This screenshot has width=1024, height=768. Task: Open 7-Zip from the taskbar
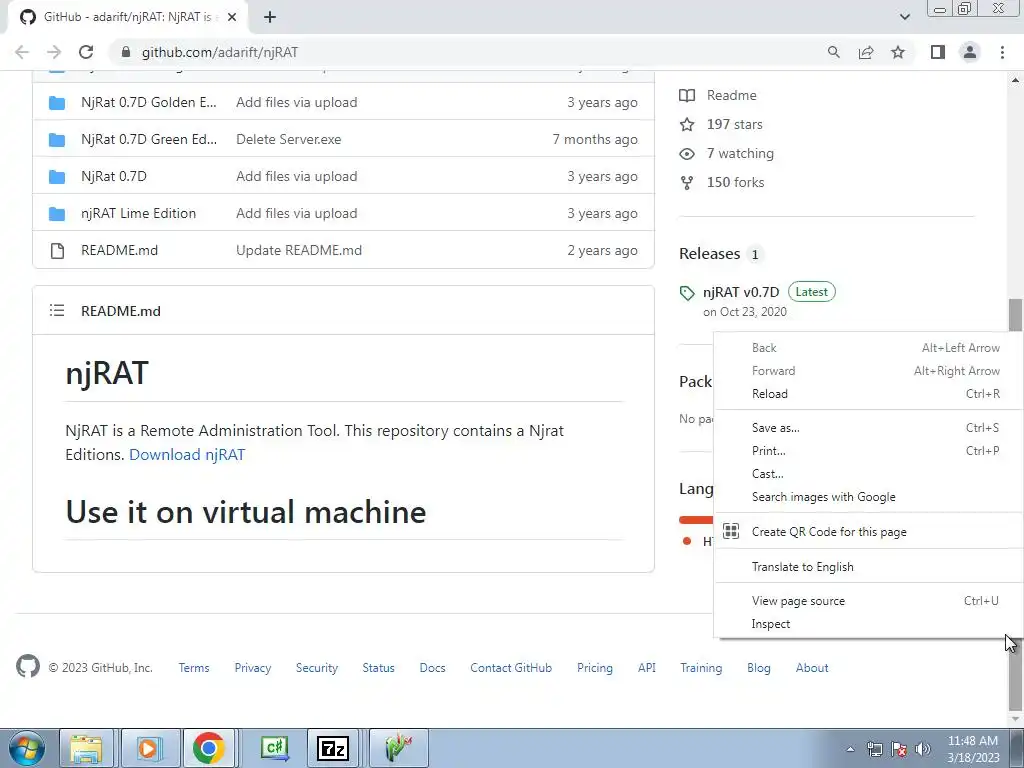332,748
